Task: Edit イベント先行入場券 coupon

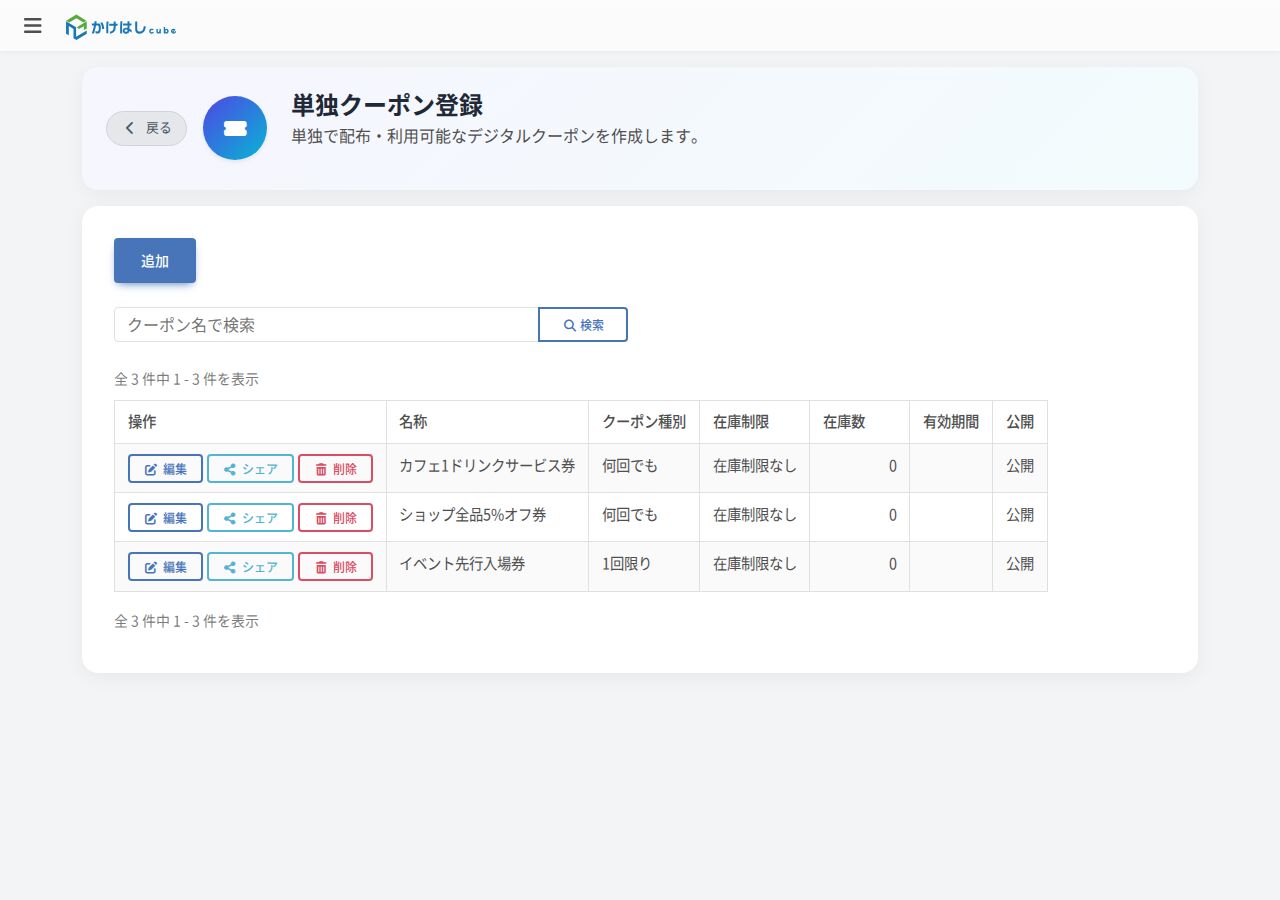Action: tap(165, 567)
